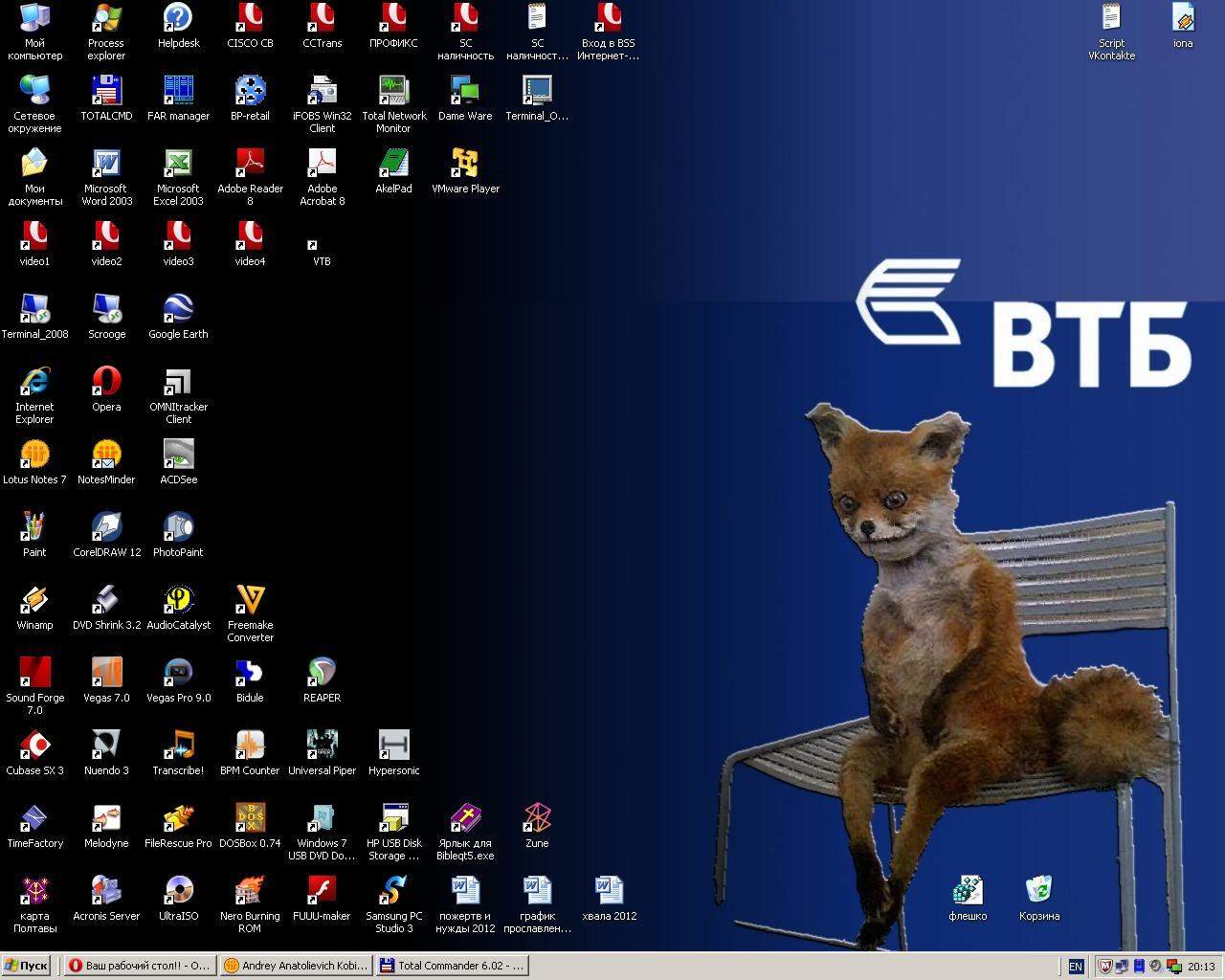Switch to the Opera 'Ваш рабочий стол' taskbar button

point(139,966)
